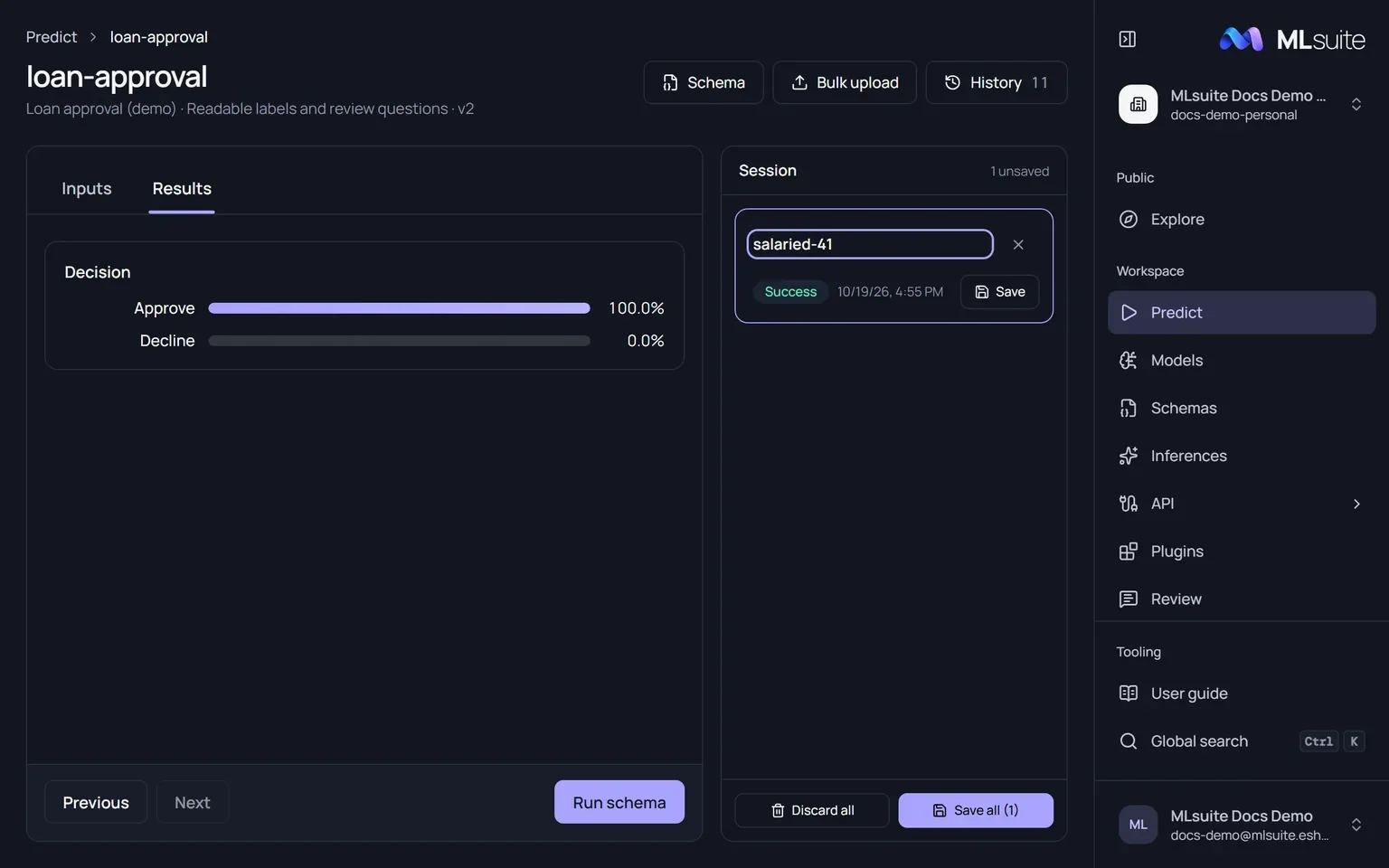Click the Plugins blocks icon
The width and height of the screenshot is (1389, 868).
(1128, 552)
